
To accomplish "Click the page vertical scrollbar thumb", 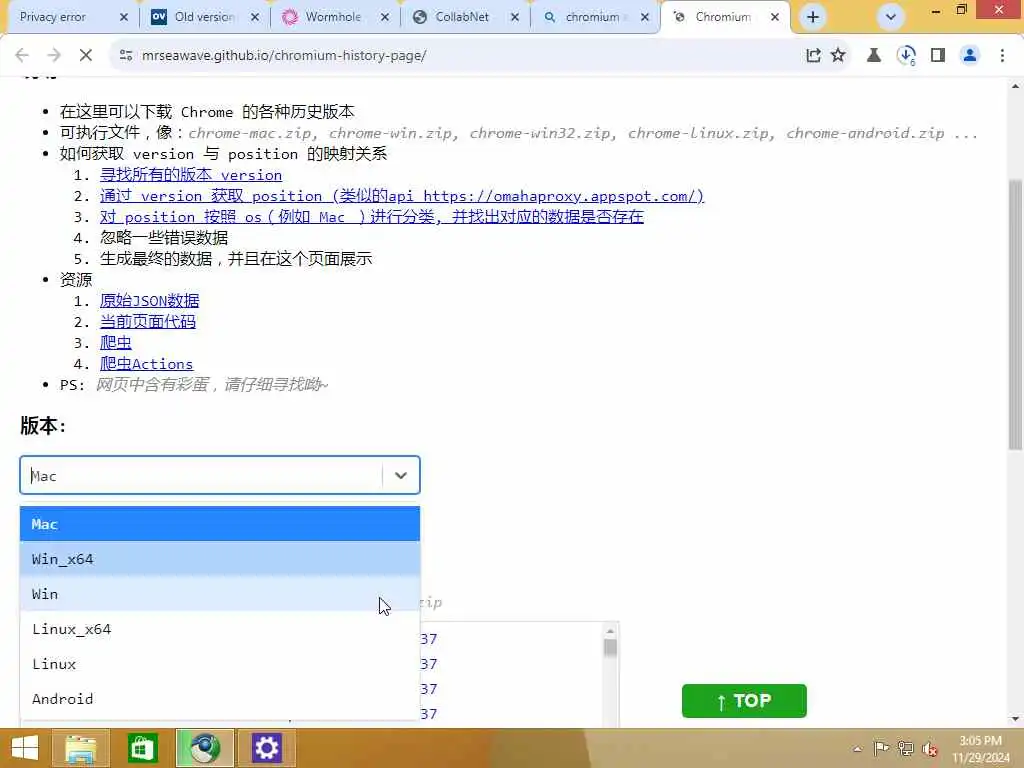I will [1015, 313].
